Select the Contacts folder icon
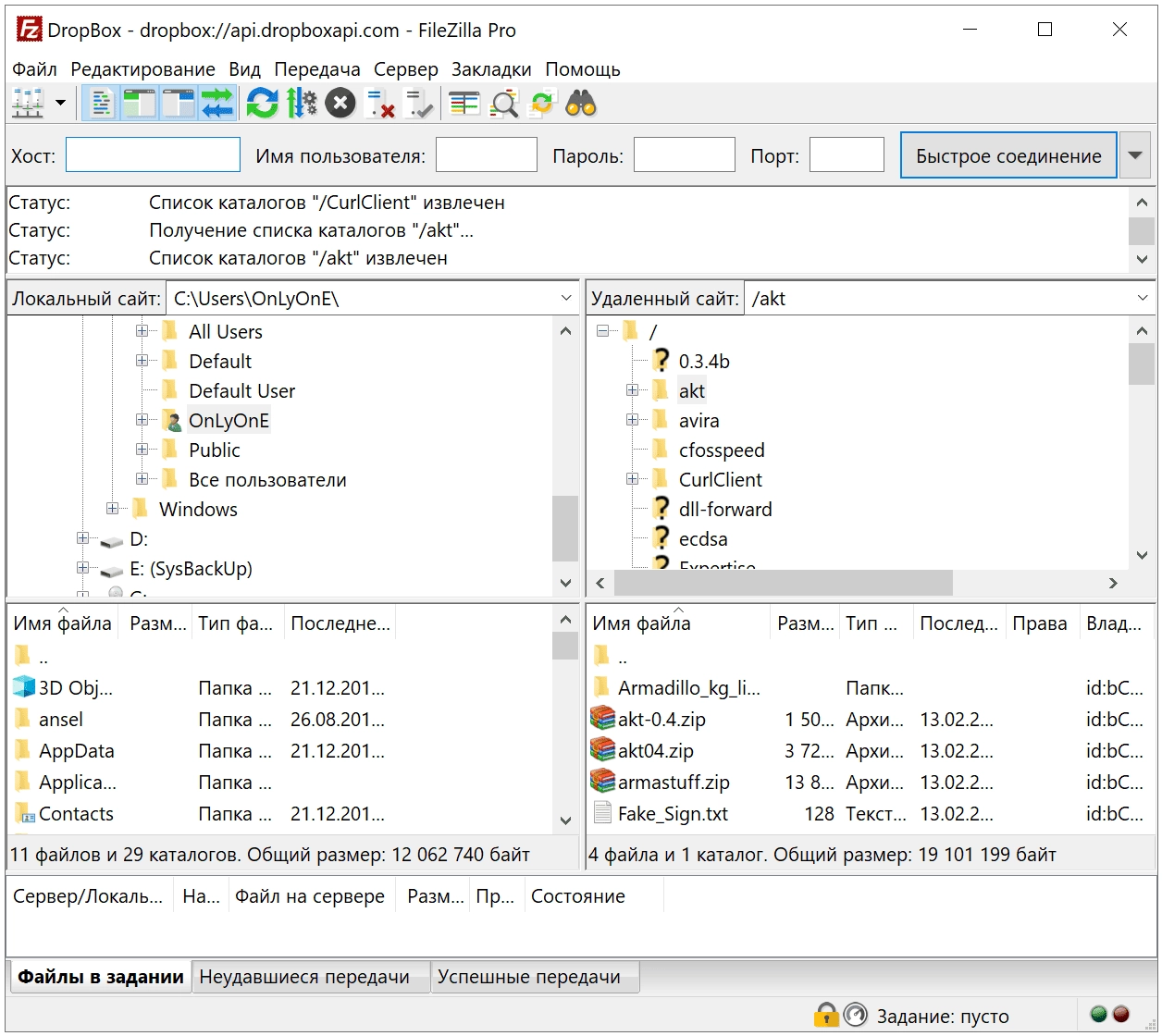 24,813
